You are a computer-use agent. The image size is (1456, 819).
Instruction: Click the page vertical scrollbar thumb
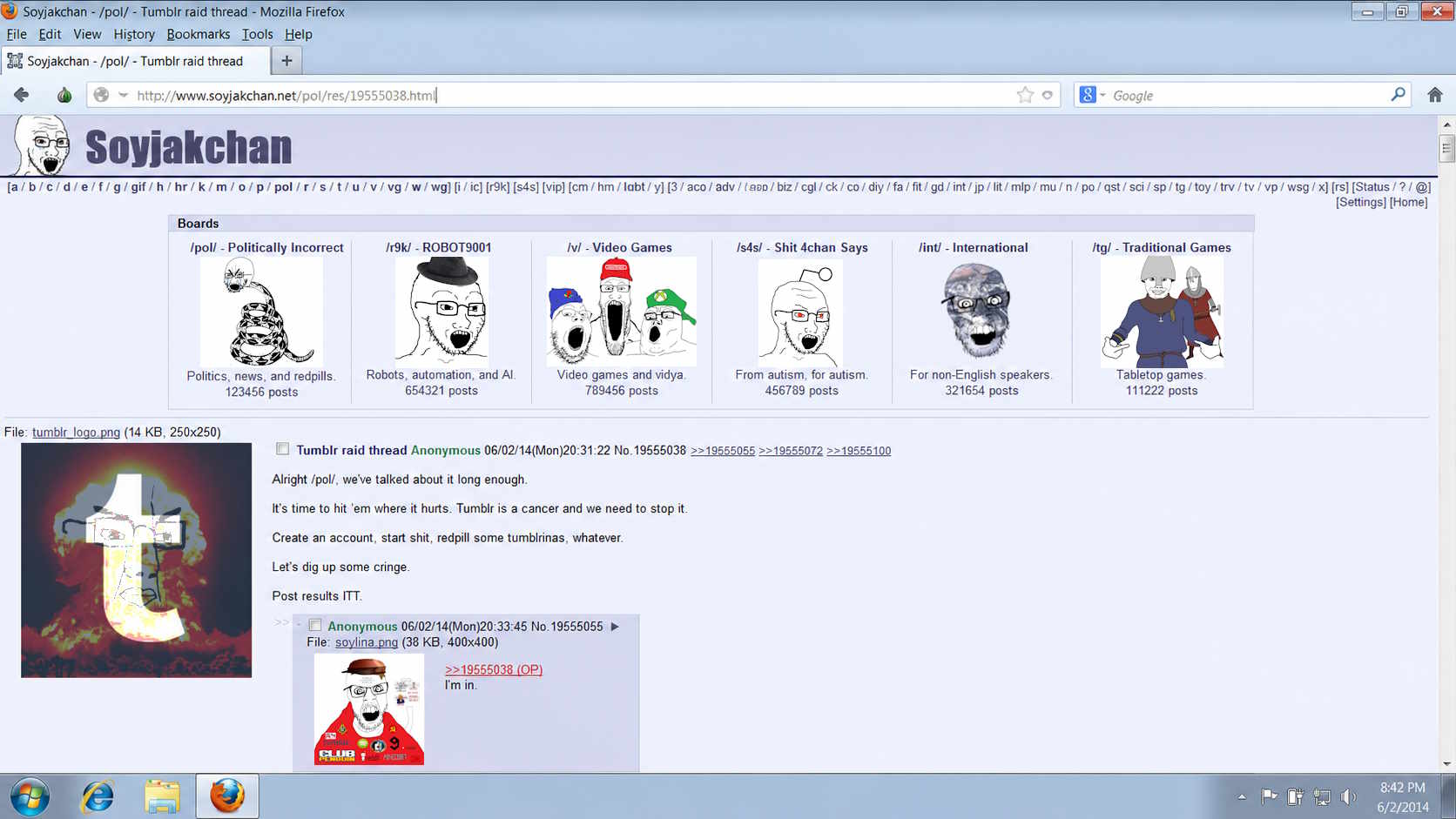coord(1446,148)
